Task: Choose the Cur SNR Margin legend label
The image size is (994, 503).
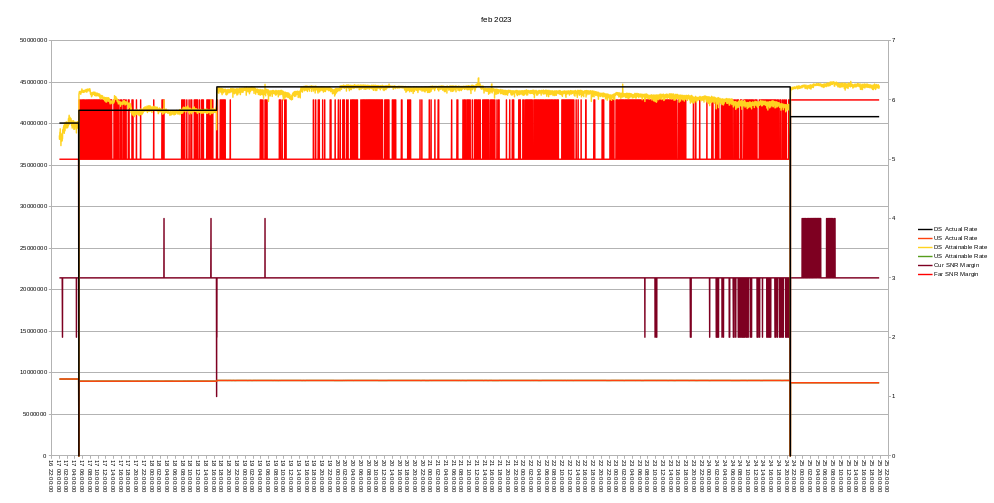Action: point(956,265)
